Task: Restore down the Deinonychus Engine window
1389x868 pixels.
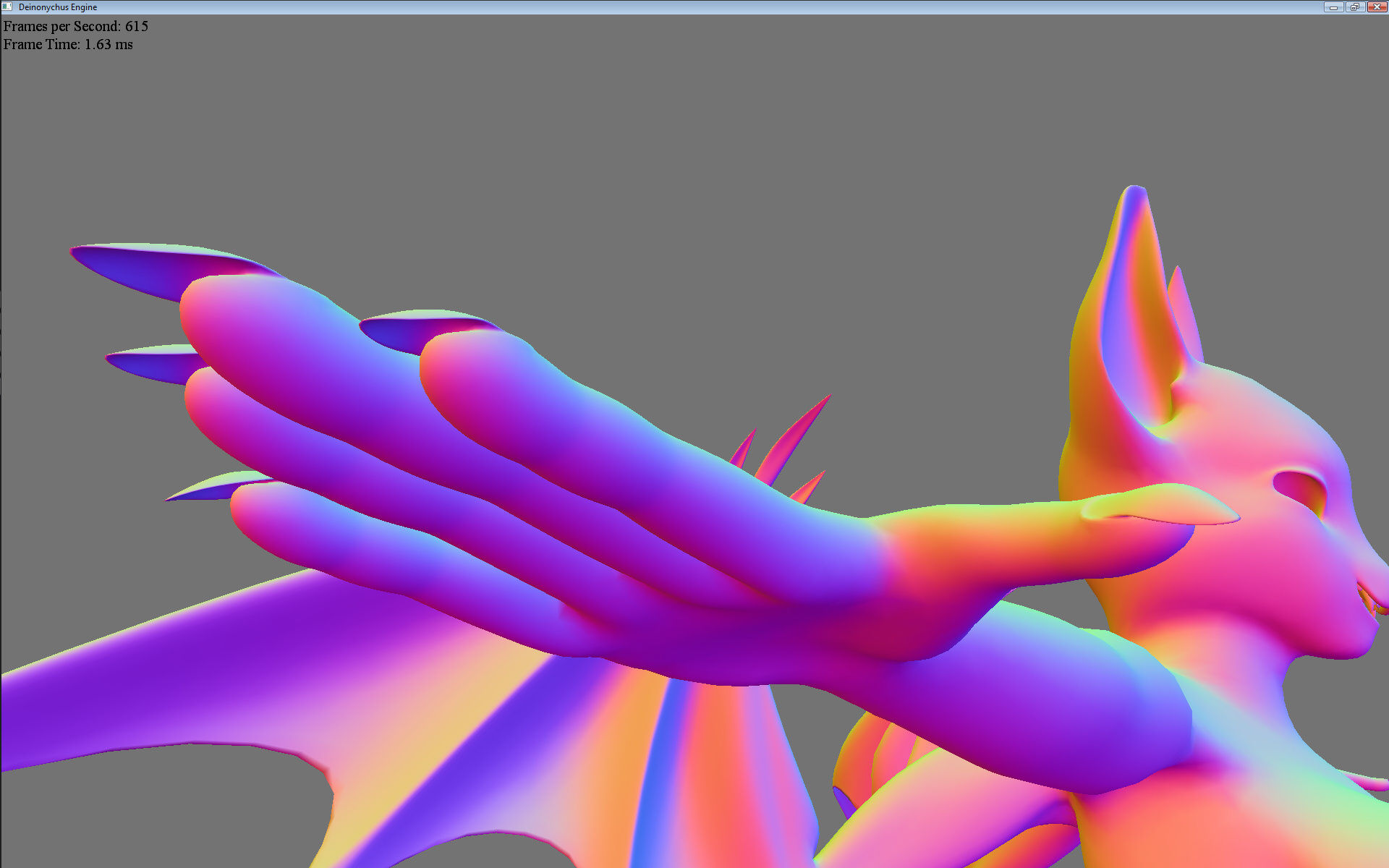Action: coord(1355,7)
